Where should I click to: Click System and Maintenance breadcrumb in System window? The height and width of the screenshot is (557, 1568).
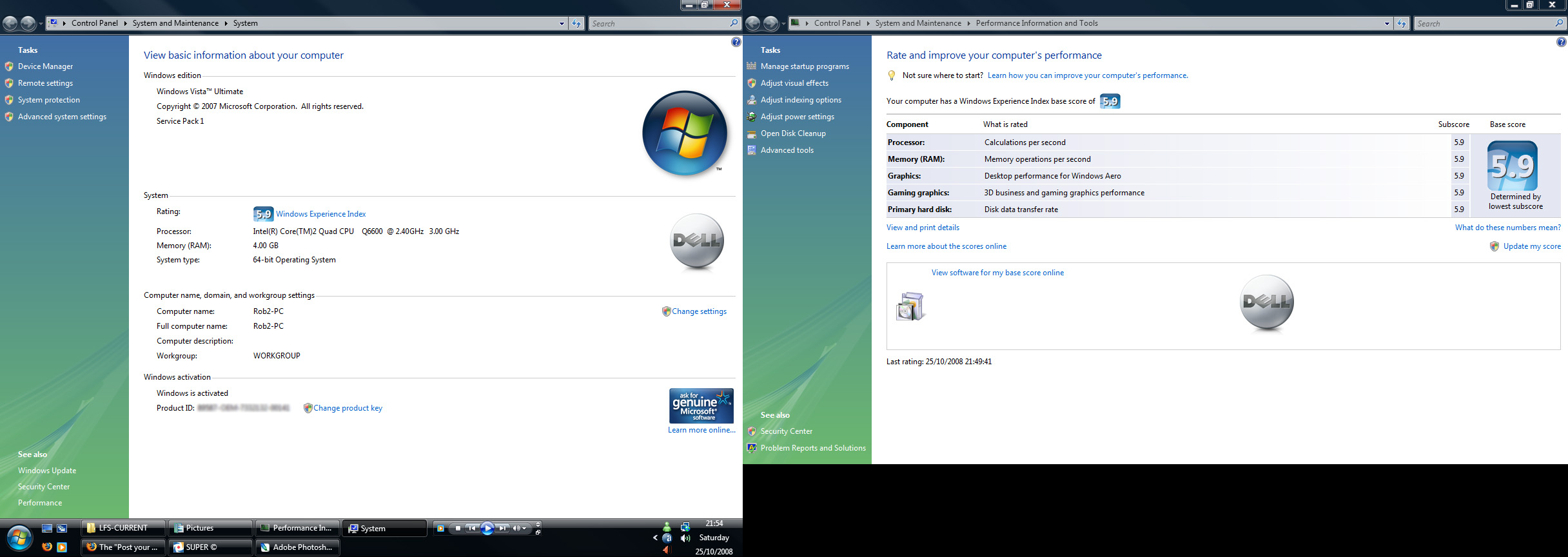click(175, 23)
